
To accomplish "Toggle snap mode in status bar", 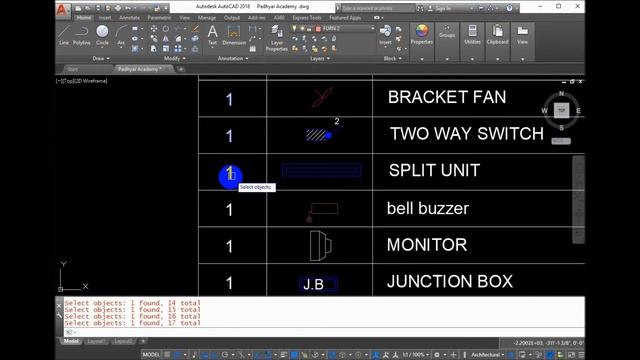I will click(x=178, y=355).
